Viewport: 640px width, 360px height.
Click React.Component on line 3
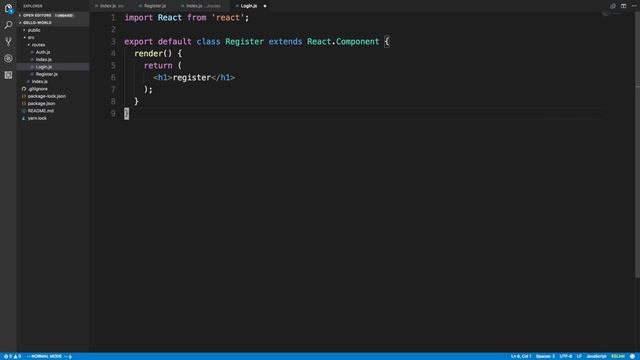coord(343,42)
